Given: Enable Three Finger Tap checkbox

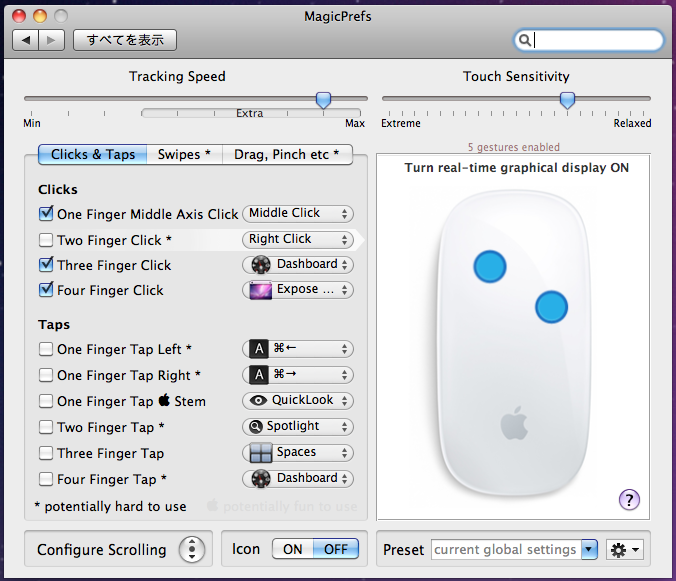Looking at the screenshot, I should [46, 453].
